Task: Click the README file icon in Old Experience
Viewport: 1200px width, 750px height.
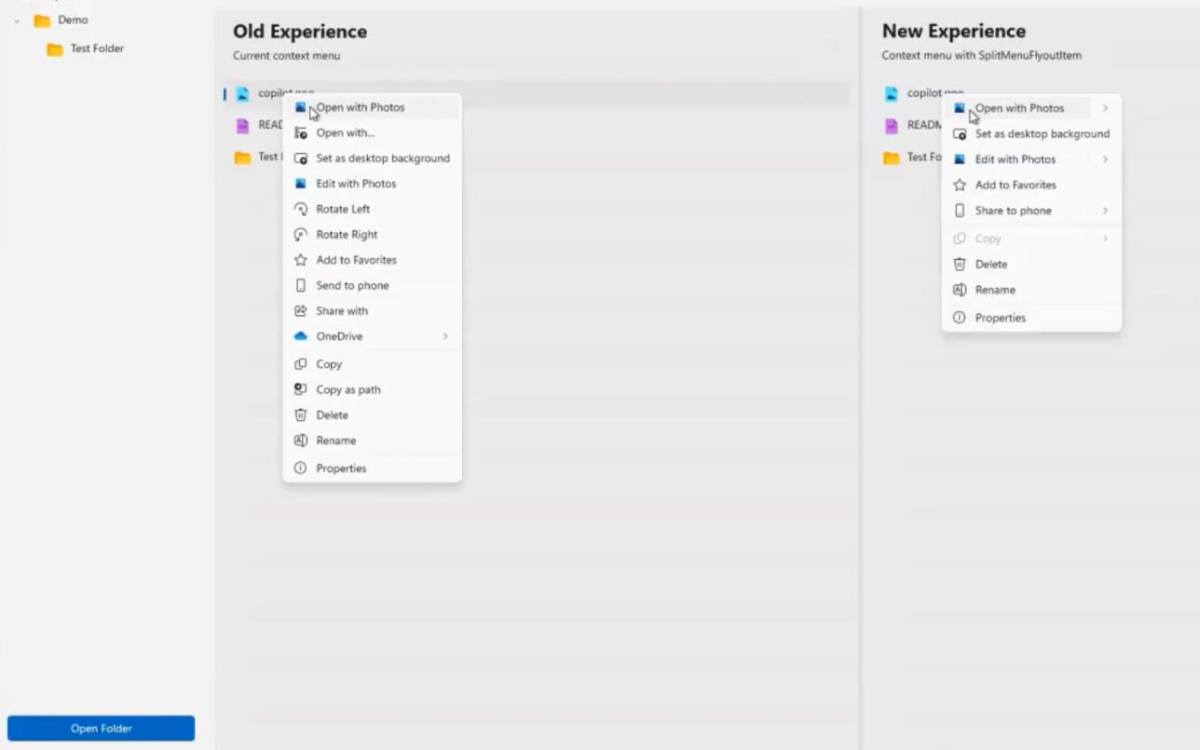Action: (x=243, y=125)
